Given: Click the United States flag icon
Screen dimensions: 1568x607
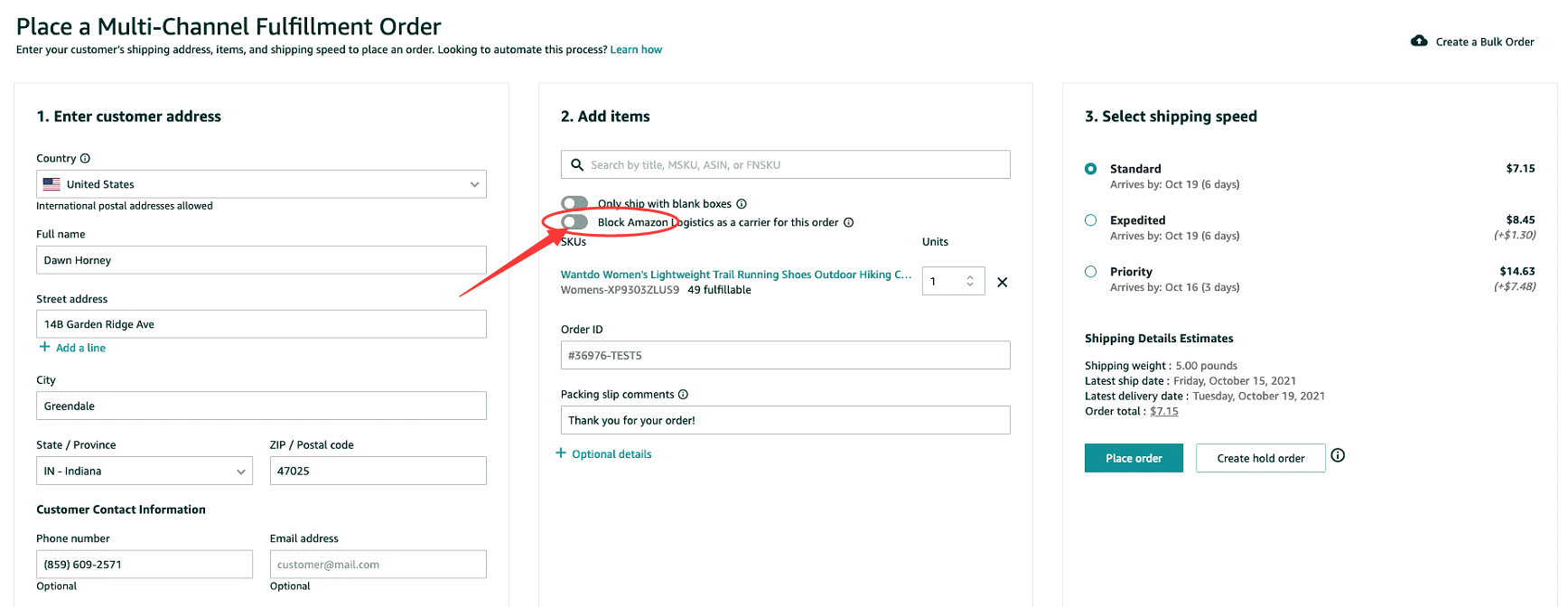Looking at the screenshot, I should [51, 184].
